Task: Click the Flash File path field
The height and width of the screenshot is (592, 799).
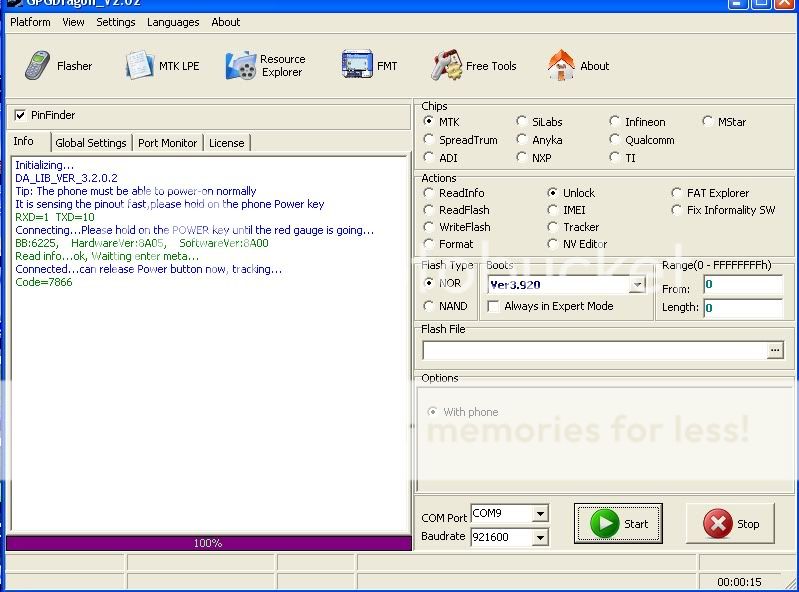Action: [595, 351]
